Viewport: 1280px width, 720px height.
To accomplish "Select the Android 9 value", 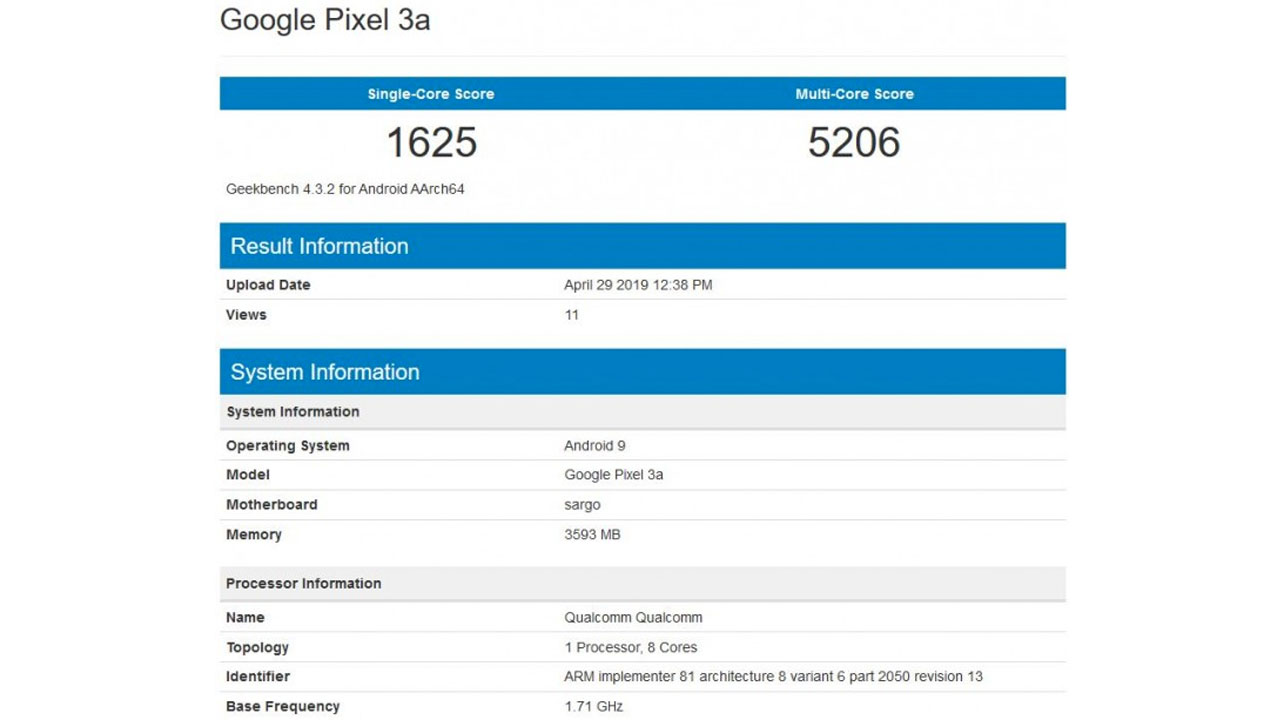I will (x=595, y=446).
